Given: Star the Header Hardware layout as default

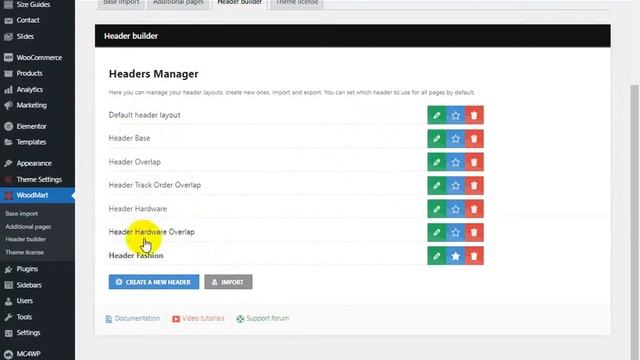Looking at the screenshot, I should pos(456,209).
